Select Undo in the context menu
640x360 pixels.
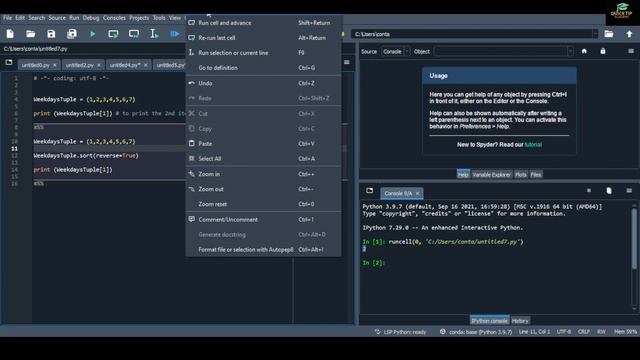263,83
